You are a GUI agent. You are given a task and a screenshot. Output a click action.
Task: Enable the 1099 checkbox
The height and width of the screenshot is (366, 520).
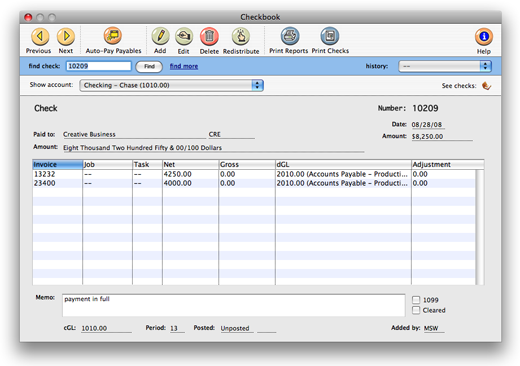point(416,300)
